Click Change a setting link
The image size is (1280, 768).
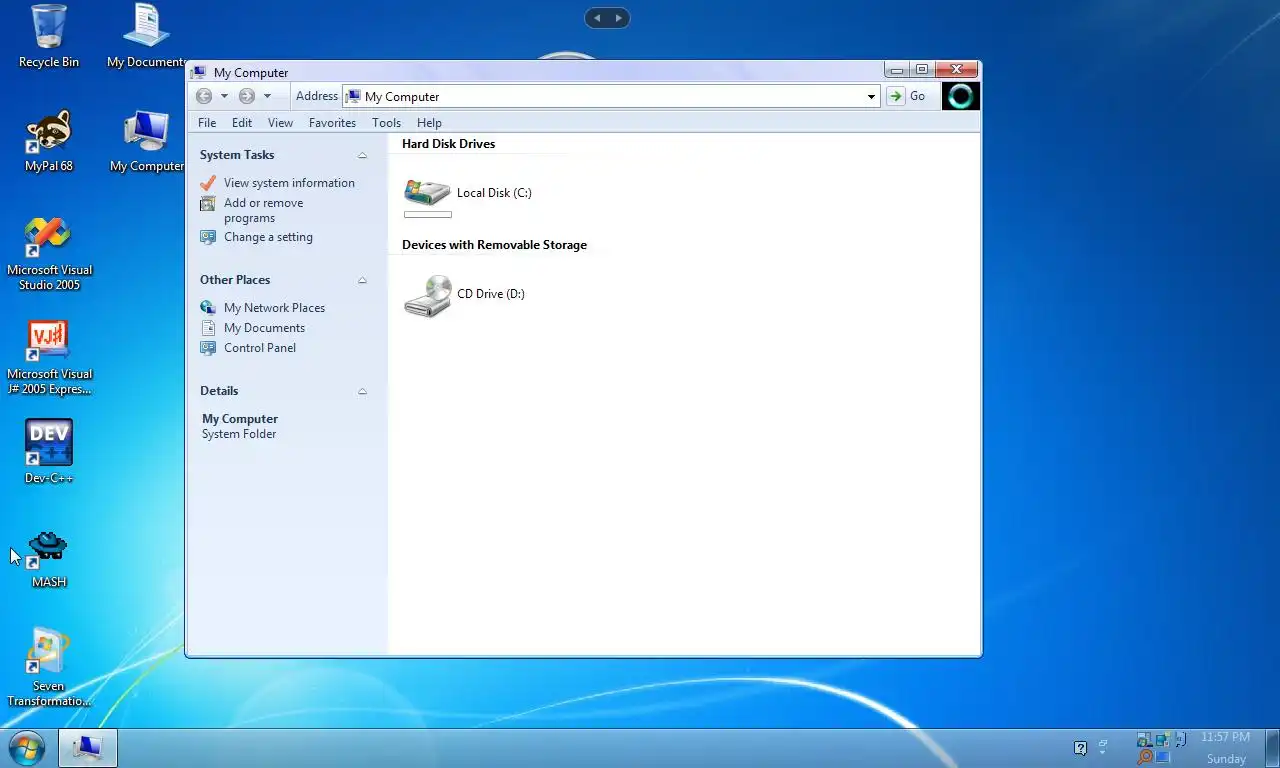[268, 237]
